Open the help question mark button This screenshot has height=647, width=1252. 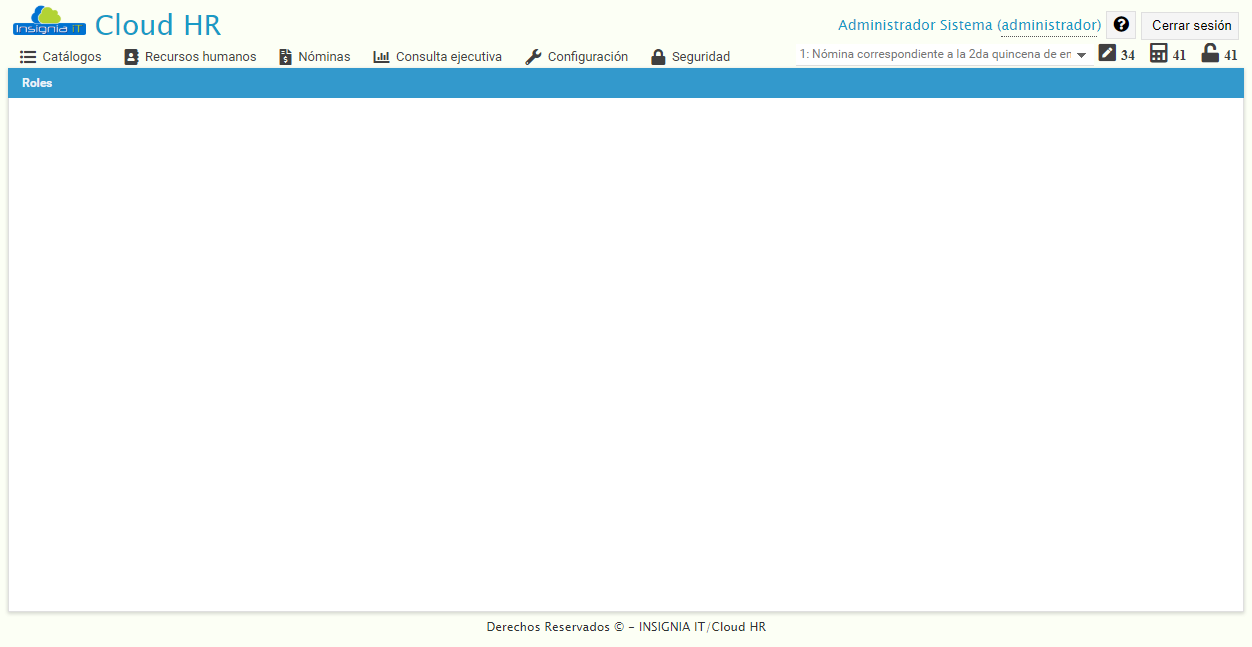point(1120,24)
